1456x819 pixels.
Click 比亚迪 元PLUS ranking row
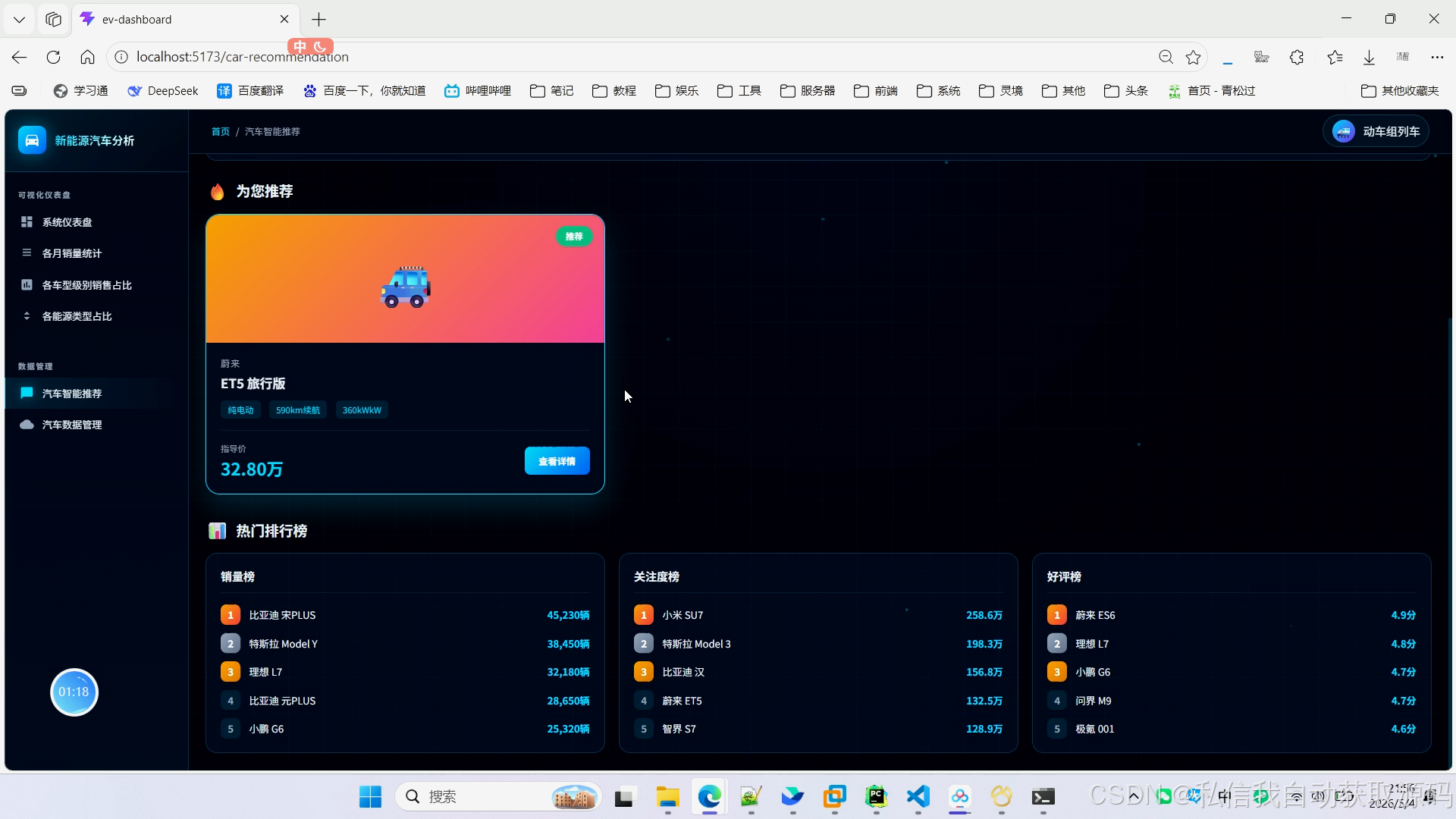405,701
